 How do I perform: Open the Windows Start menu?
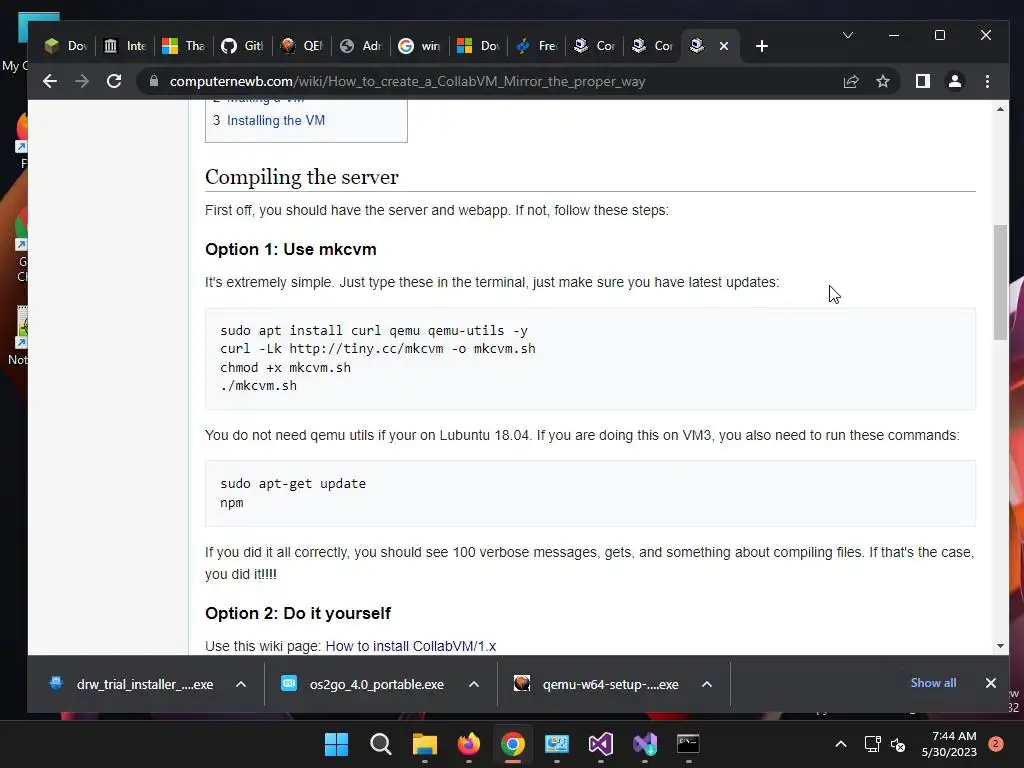(x=336, y=744)
